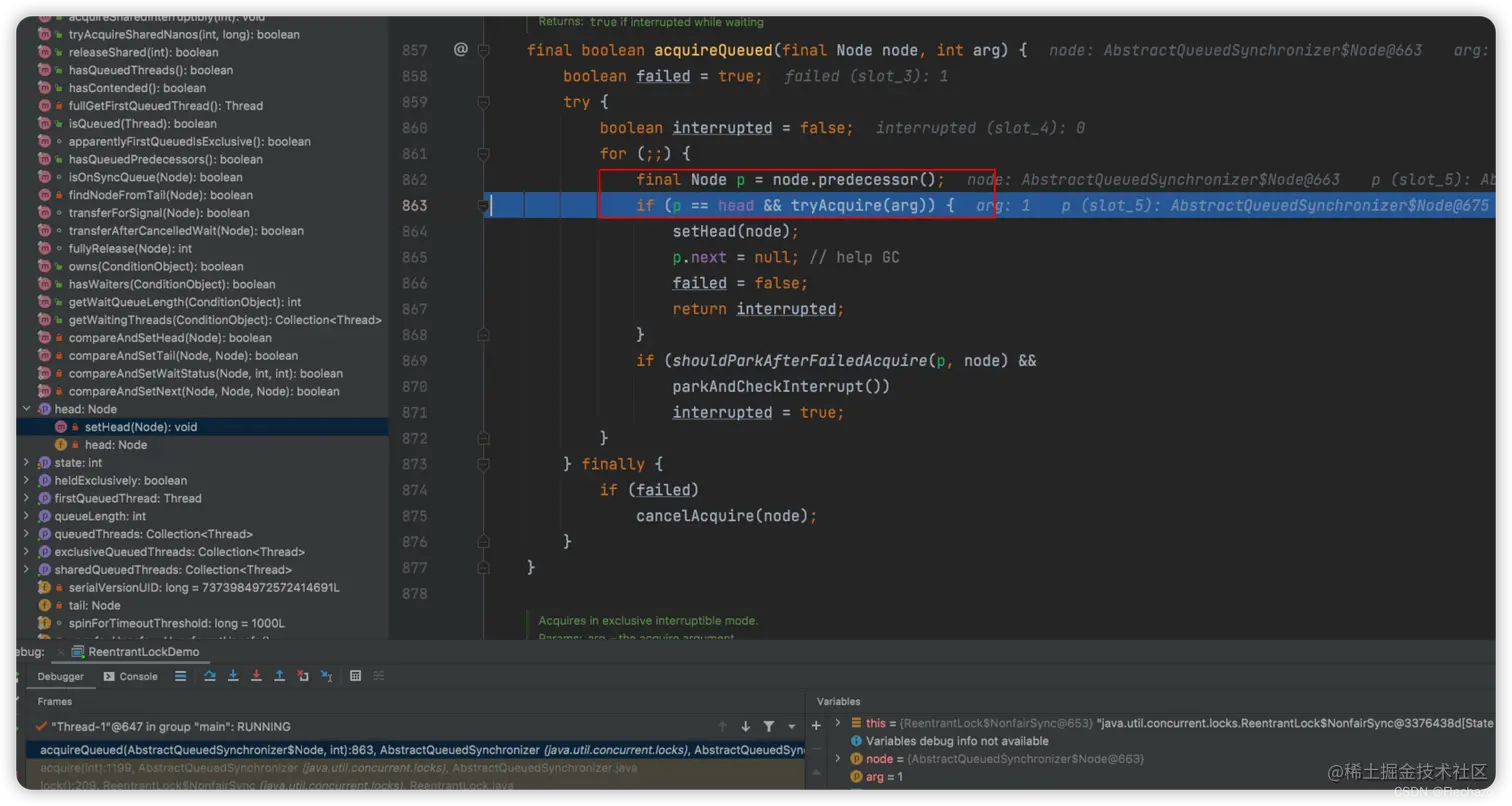The width and height of the screenshot is (1512, 806).
Task: Select fullGetFirstQueuedThread(): Thread method
Action: (x=166, y=106)
